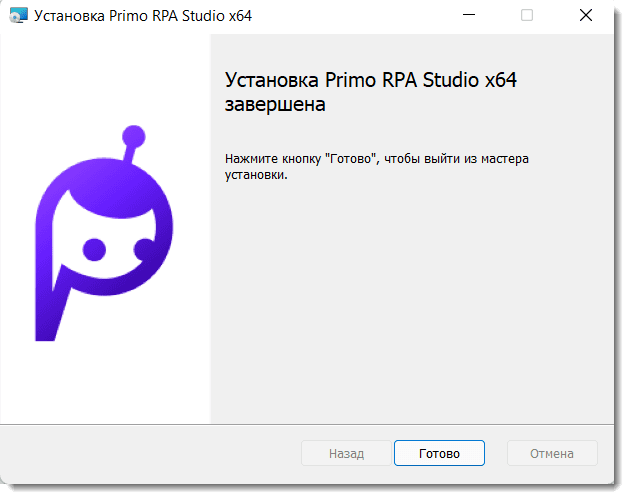The width and height of the screenshot is (631, 499).
Task: Click the left eye of the robot logo
Action: (94, 247)
